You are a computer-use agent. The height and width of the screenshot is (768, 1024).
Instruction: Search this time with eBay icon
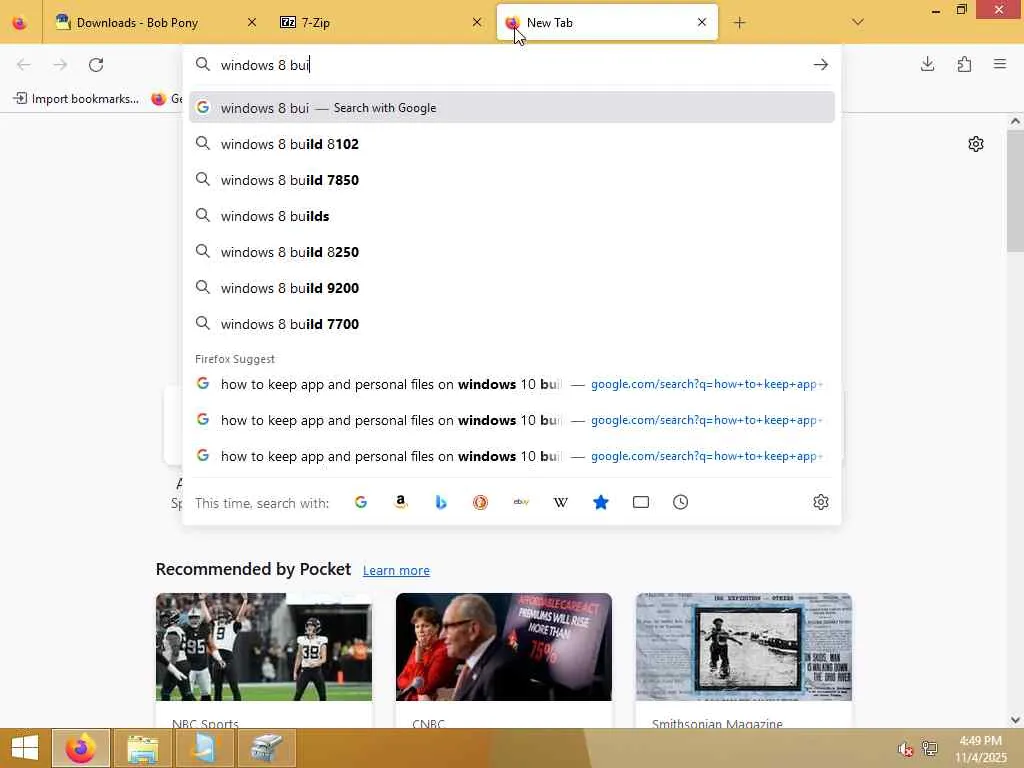[x=521, y=502]
